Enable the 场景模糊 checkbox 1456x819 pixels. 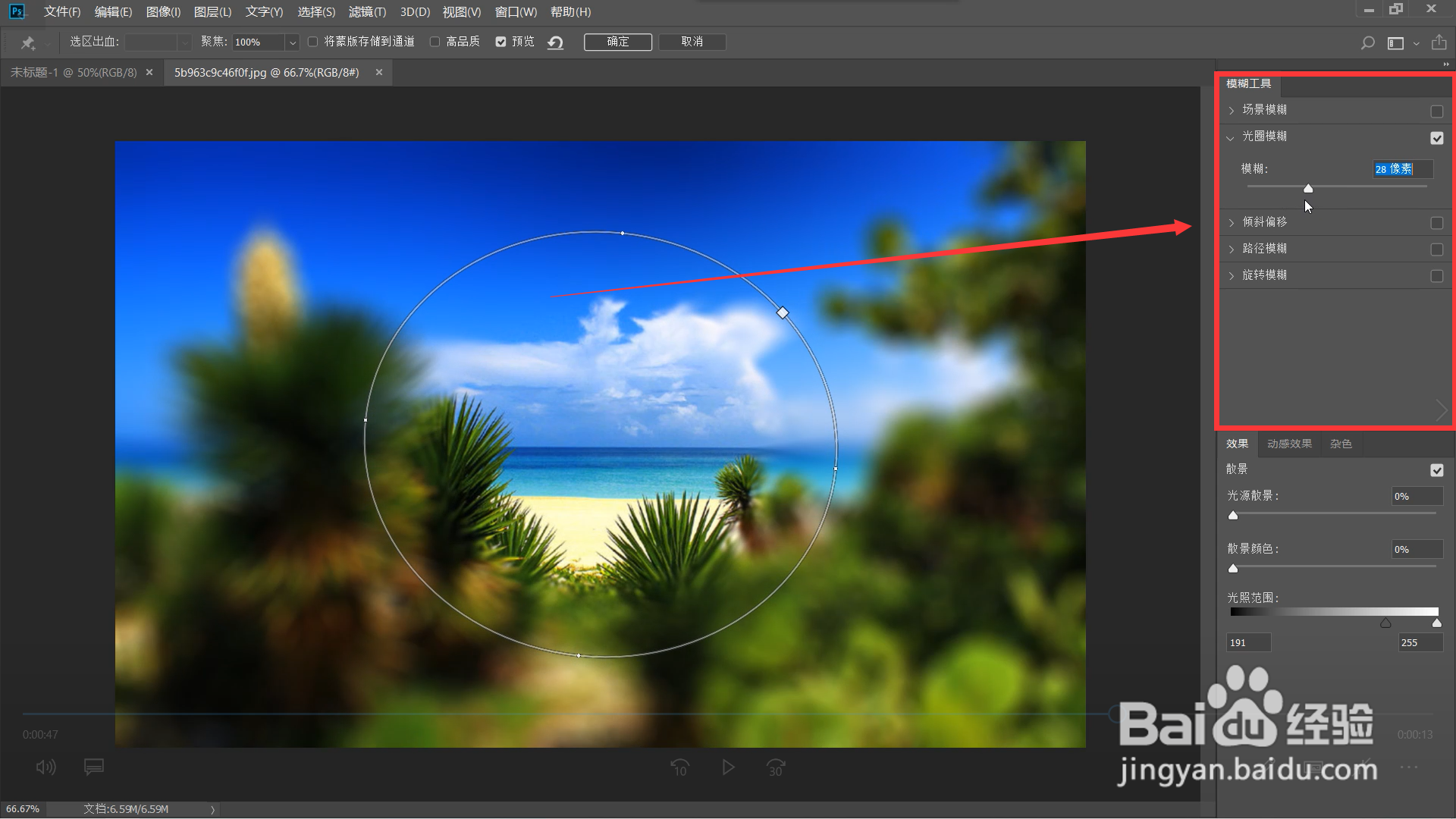click(x=1436, y=111)
